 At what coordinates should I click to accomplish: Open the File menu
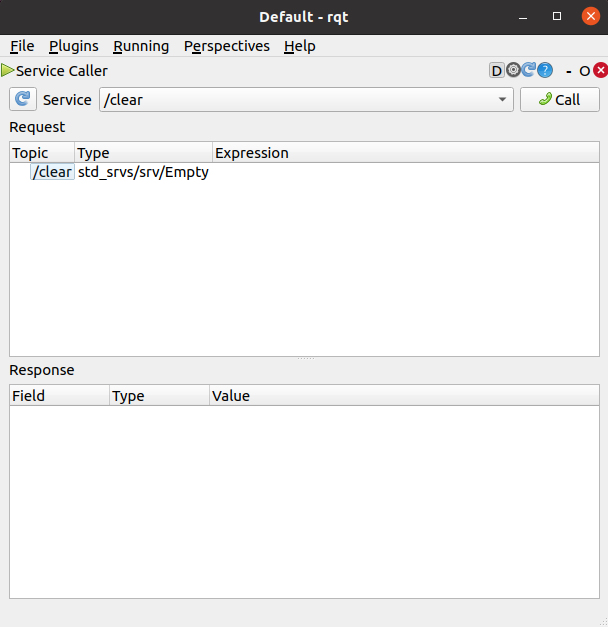pos(22,46)
